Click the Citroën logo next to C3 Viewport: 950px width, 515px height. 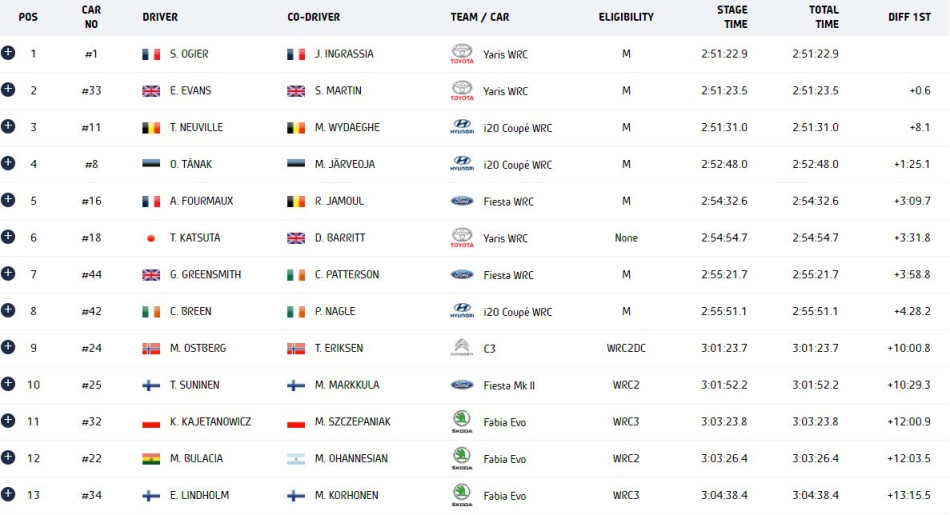[x=462, y=348]
